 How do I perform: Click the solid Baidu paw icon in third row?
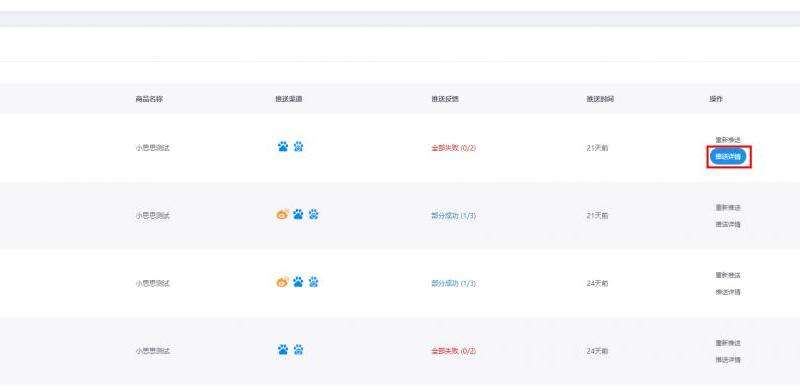[298, 282]
